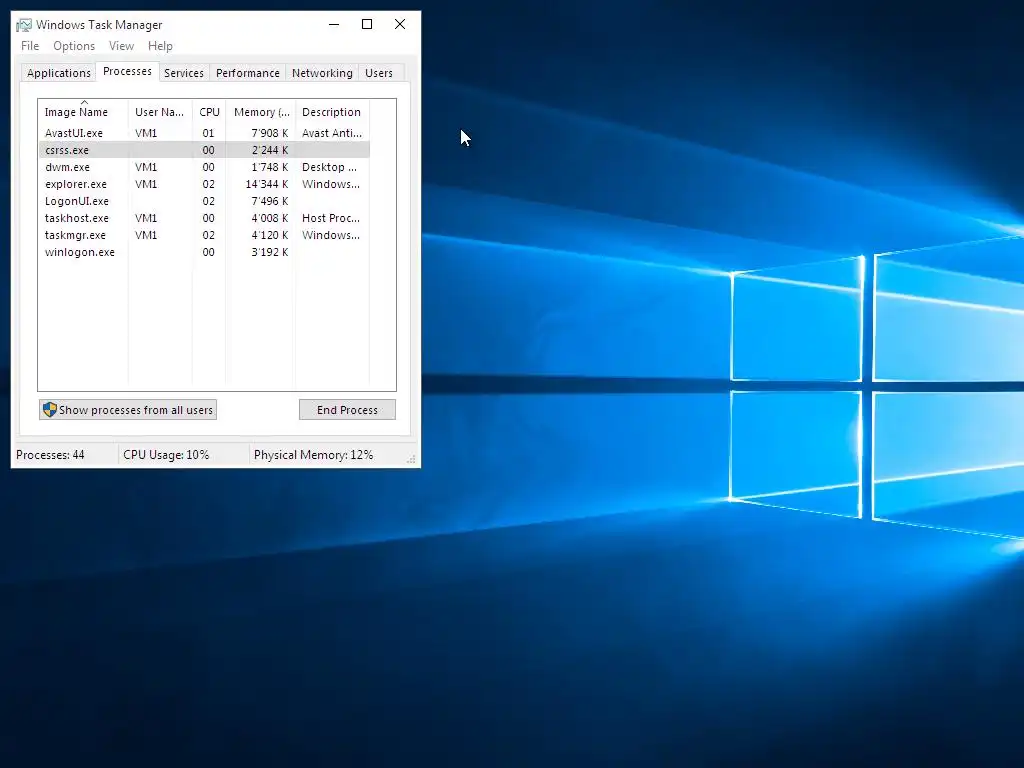Click the 14'344 K memory value

point(266,184)
